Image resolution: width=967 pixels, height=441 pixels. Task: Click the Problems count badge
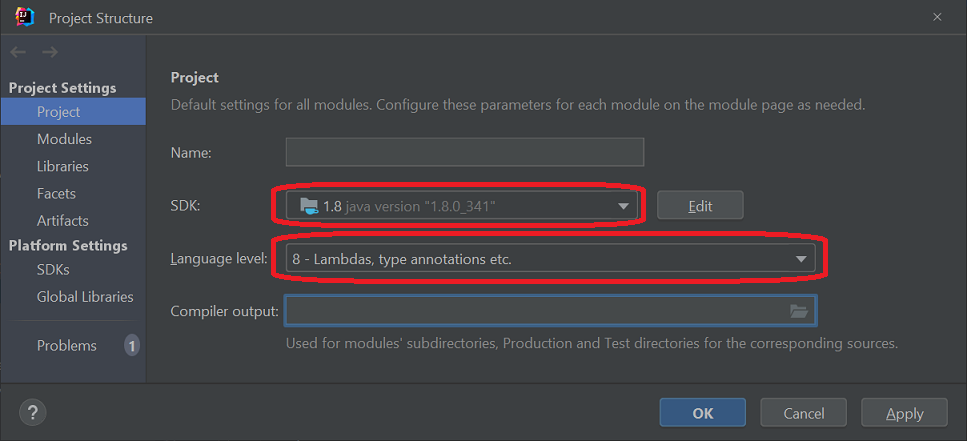pyautogui.click(x=131, y=346)
